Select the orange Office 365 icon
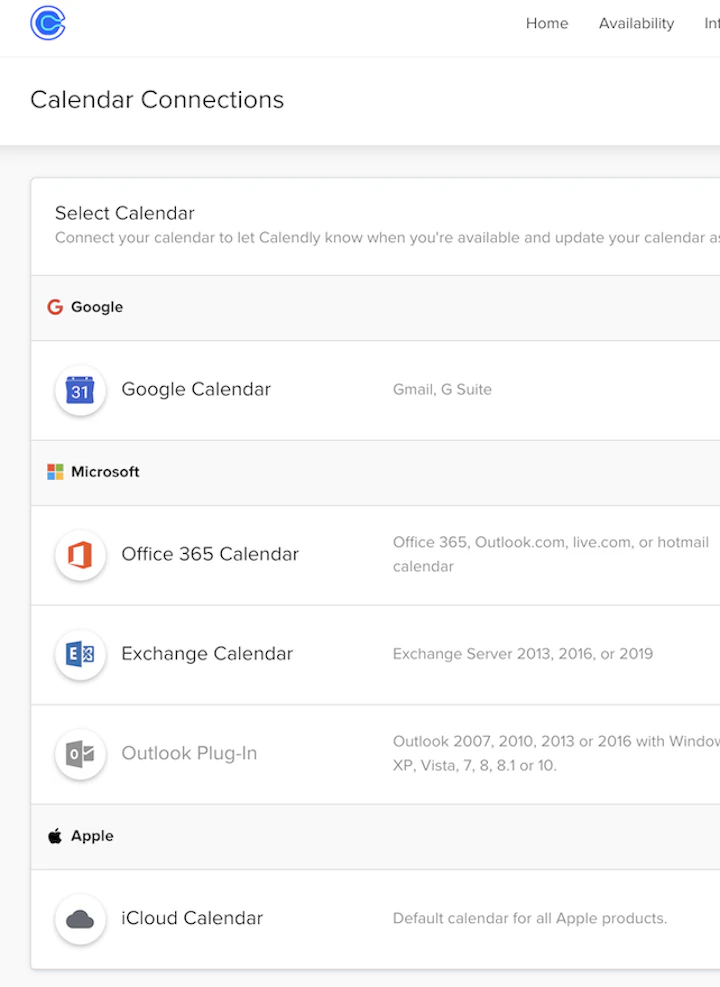720x987 pixels. tap(80, 555)
